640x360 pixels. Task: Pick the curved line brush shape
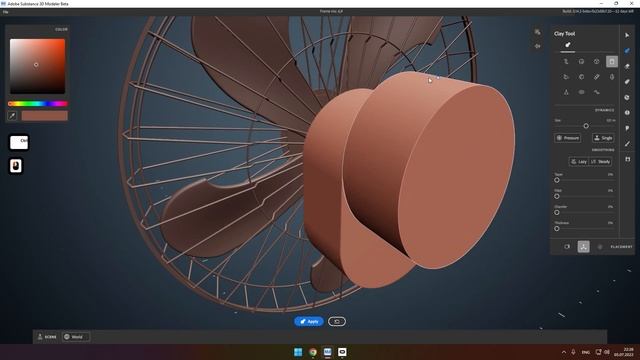(x=596, y=92)
